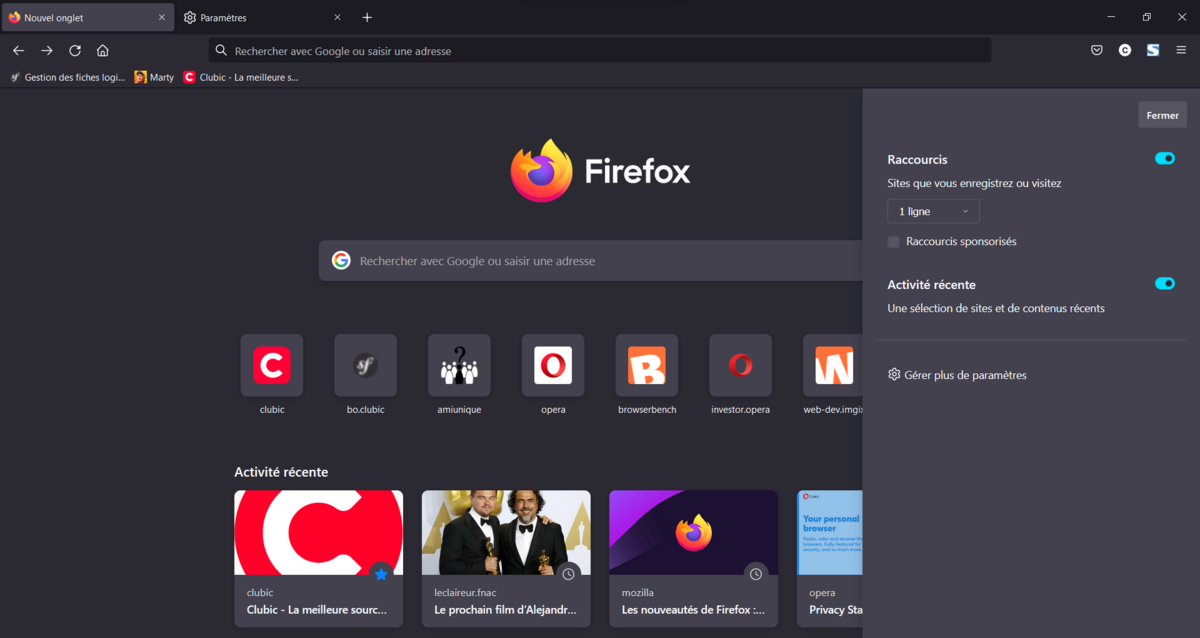Open the investor.opera shortcut tile
This screenshot has height=638, width=1200.
coord(740,365)
